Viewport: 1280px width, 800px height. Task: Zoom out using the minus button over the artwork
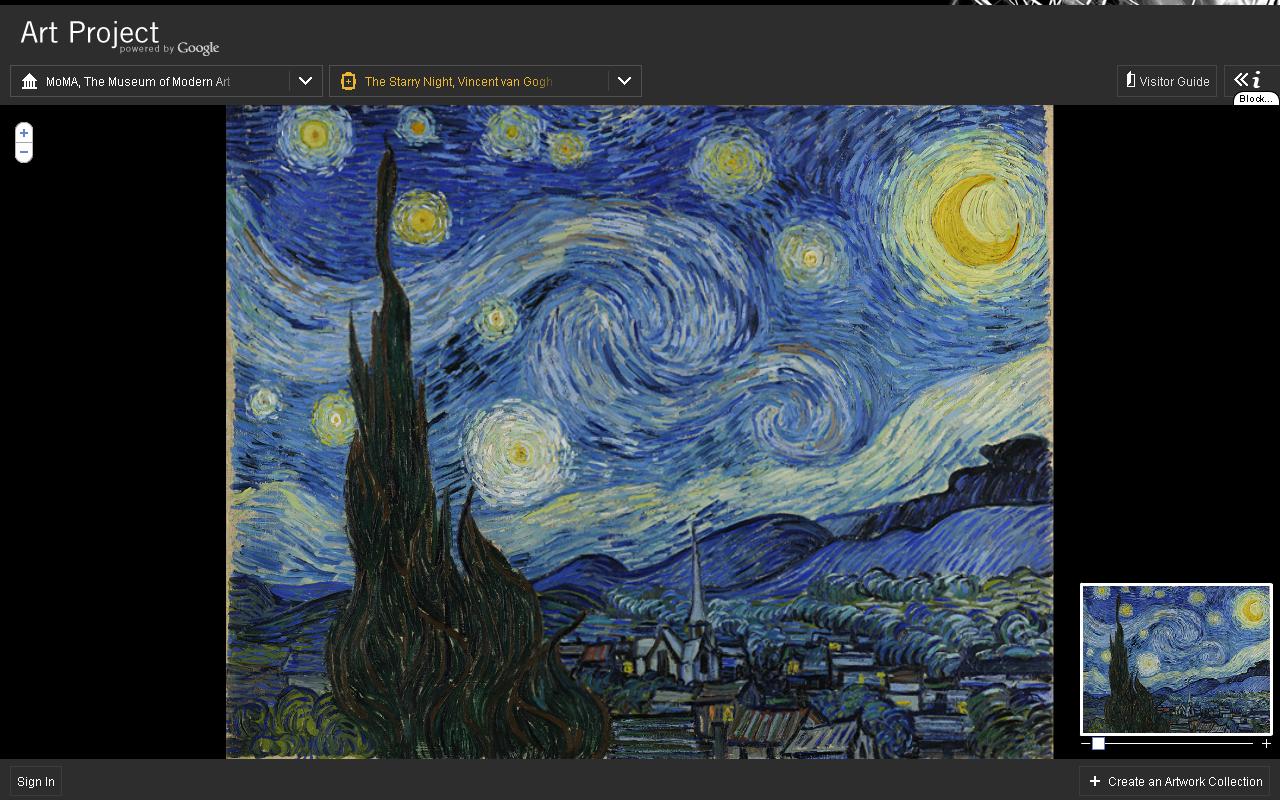pos(24,152)
